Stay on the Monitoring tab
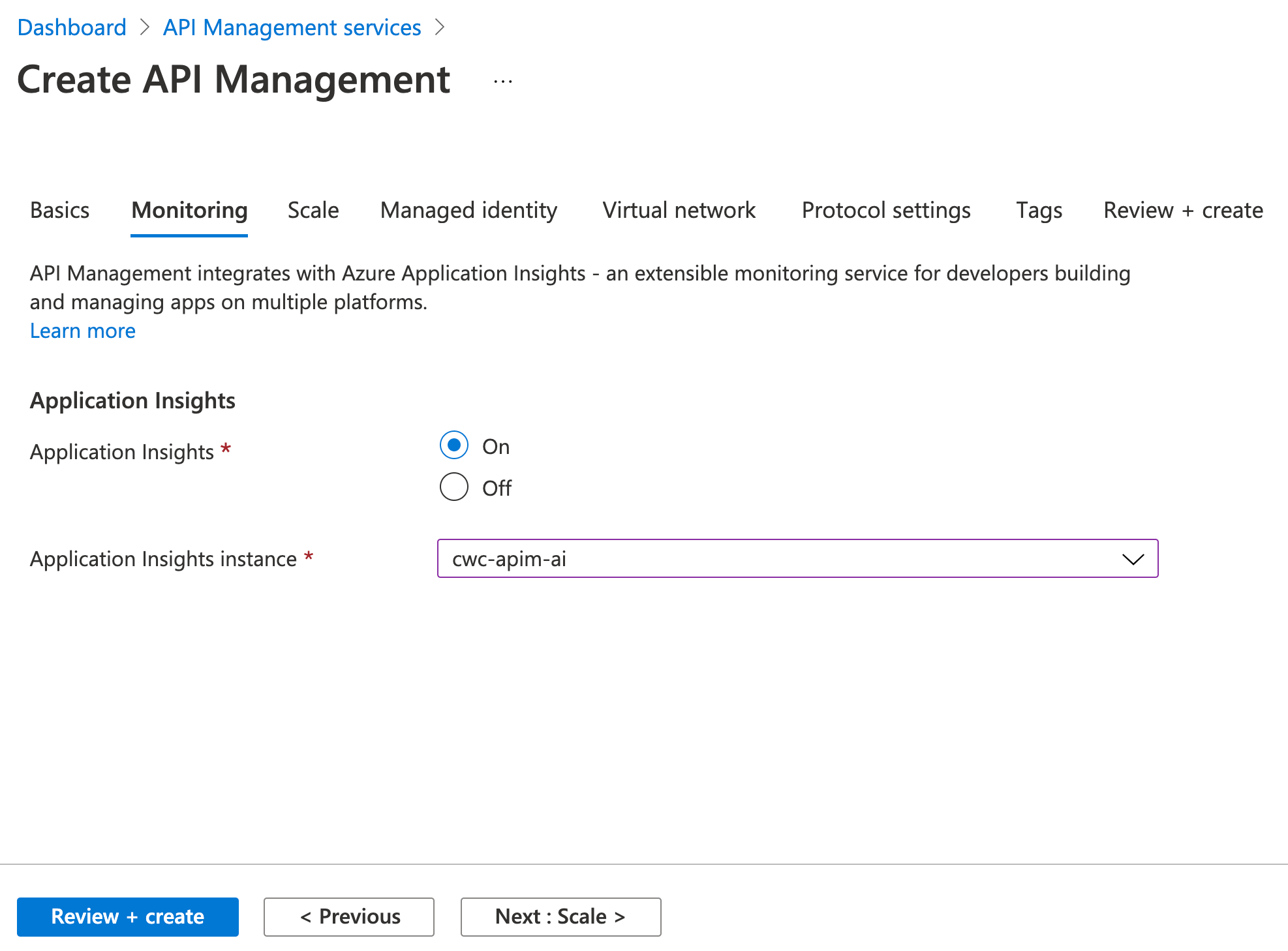 pyautogui.click(x=189, y=210)
